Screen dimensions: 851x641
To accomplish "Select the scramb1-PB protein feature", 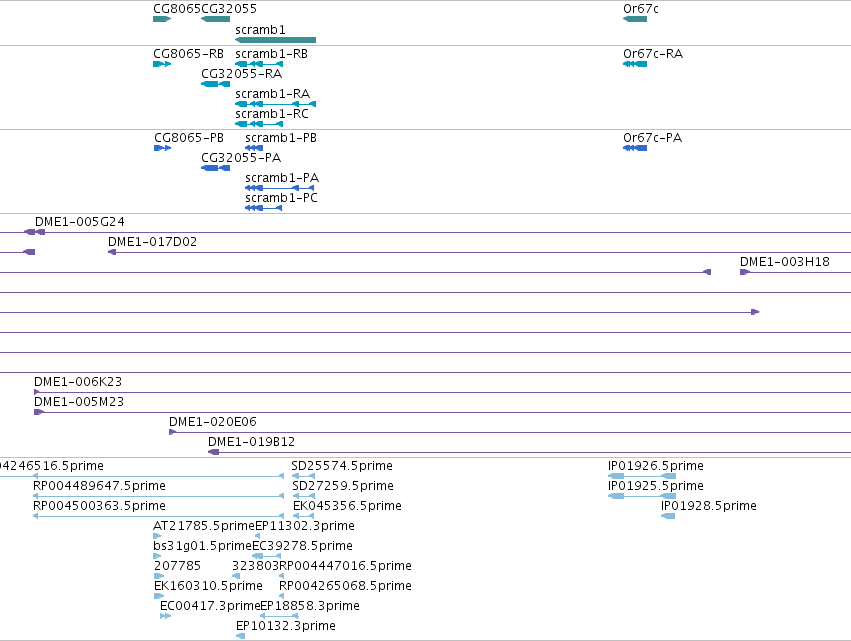I will coord(254,148).
